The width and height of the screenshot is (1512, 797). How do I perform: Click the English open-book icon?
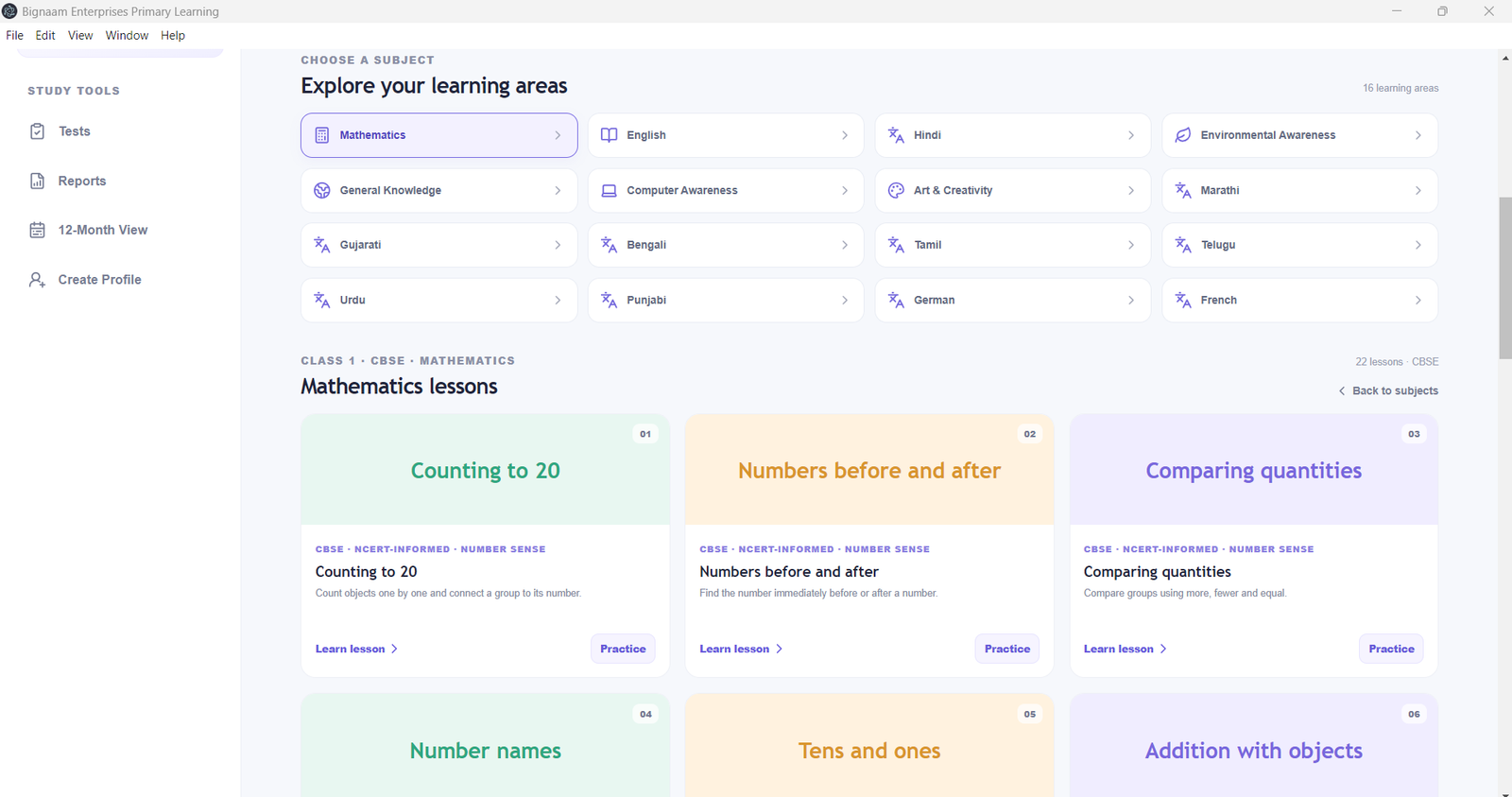click(x=610, y=135)
